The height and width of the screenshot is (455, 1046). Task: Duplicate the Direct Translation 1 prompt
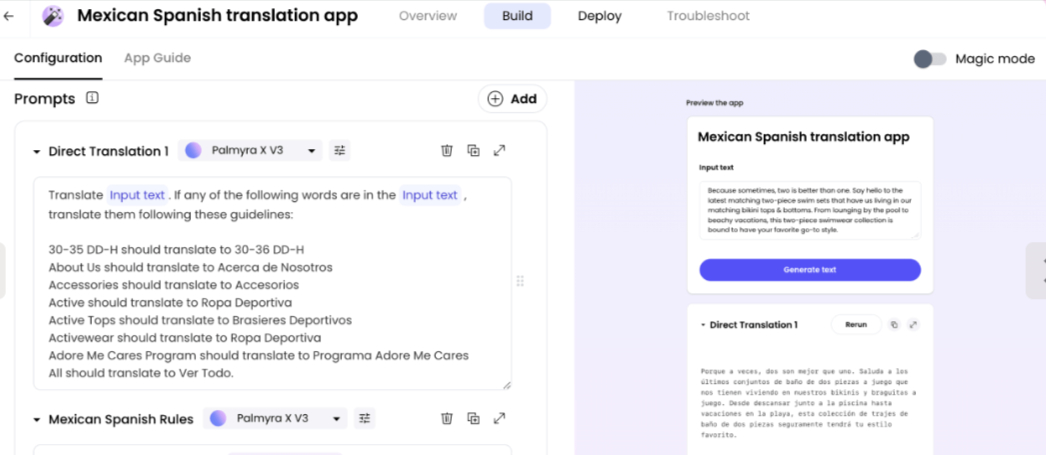473,151
